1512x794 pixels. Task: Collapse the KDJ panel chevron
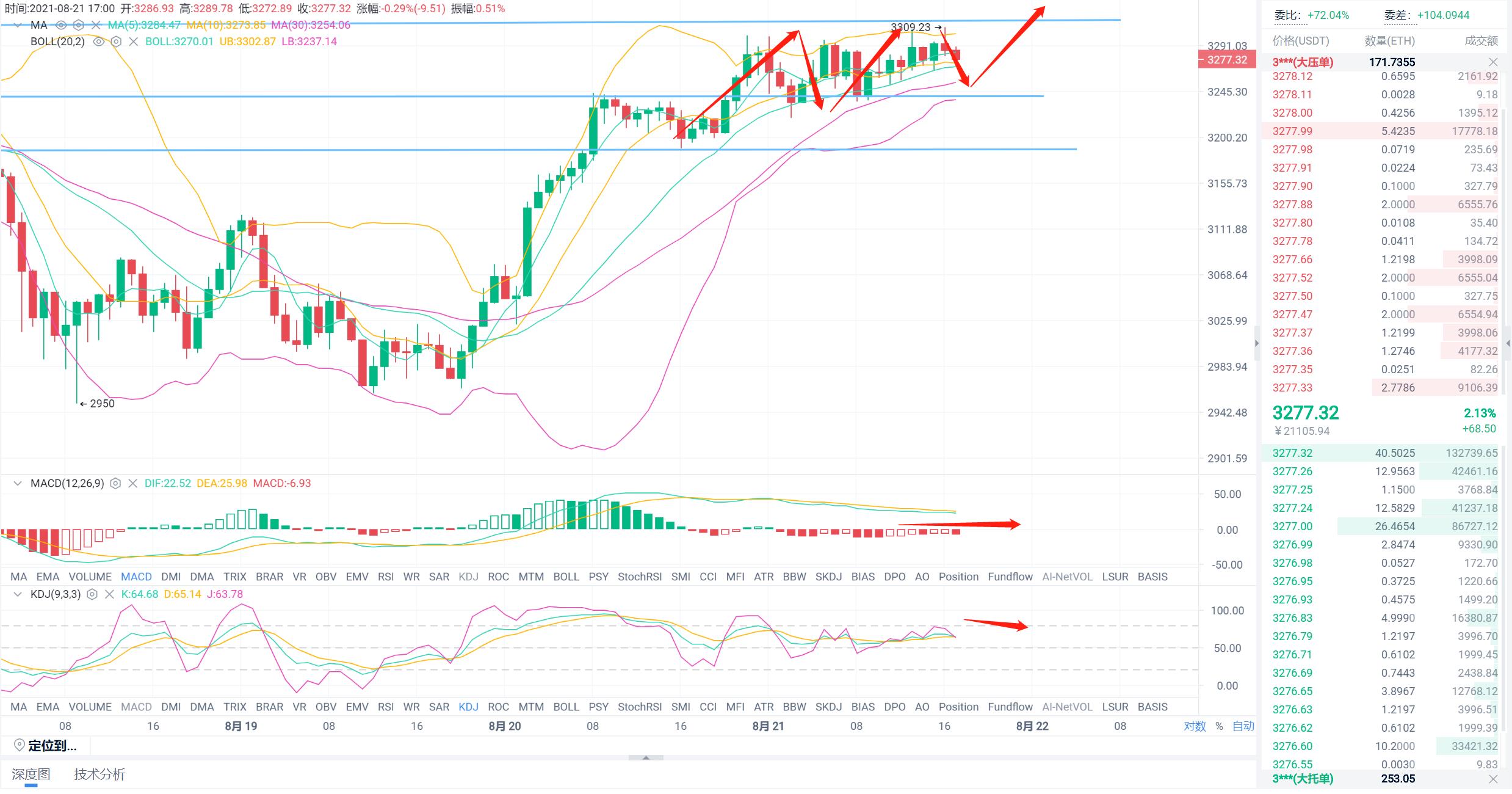click(18, 594)
